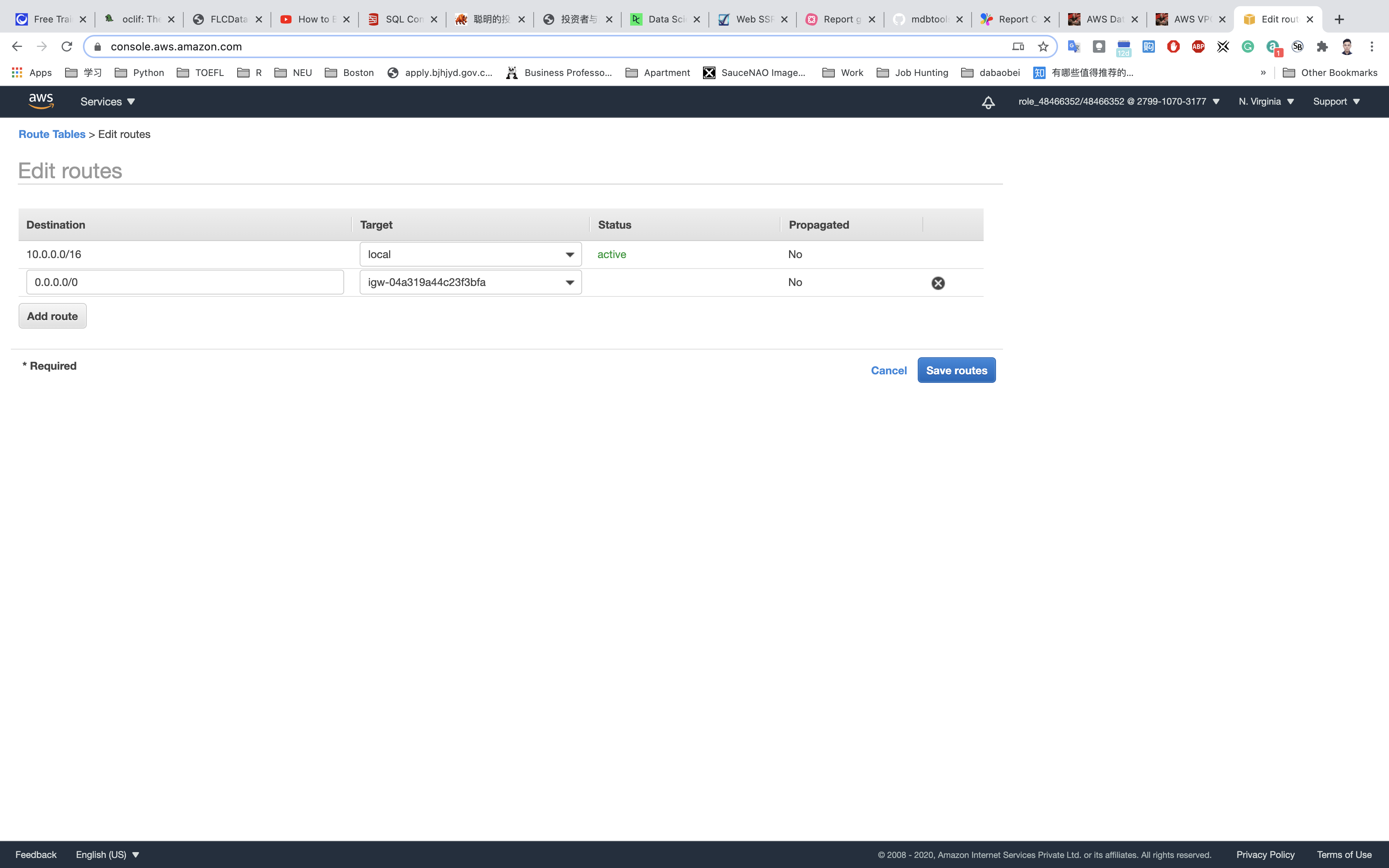This screenshot has height=868, width=1389.
Task: Open the Support menu
Action: coord(1336,102)
